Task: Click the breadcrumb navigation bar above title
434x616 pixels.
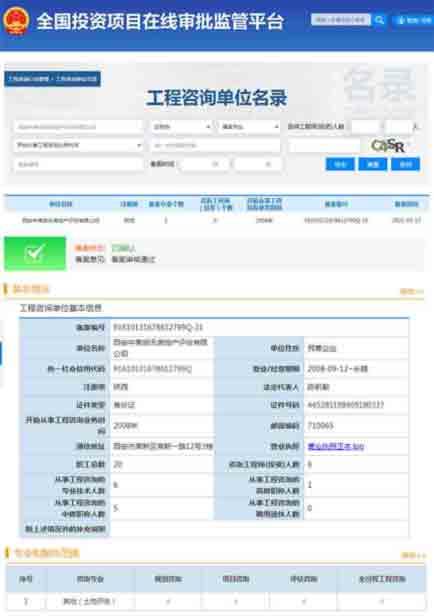Action: click(x=53, y=79)
